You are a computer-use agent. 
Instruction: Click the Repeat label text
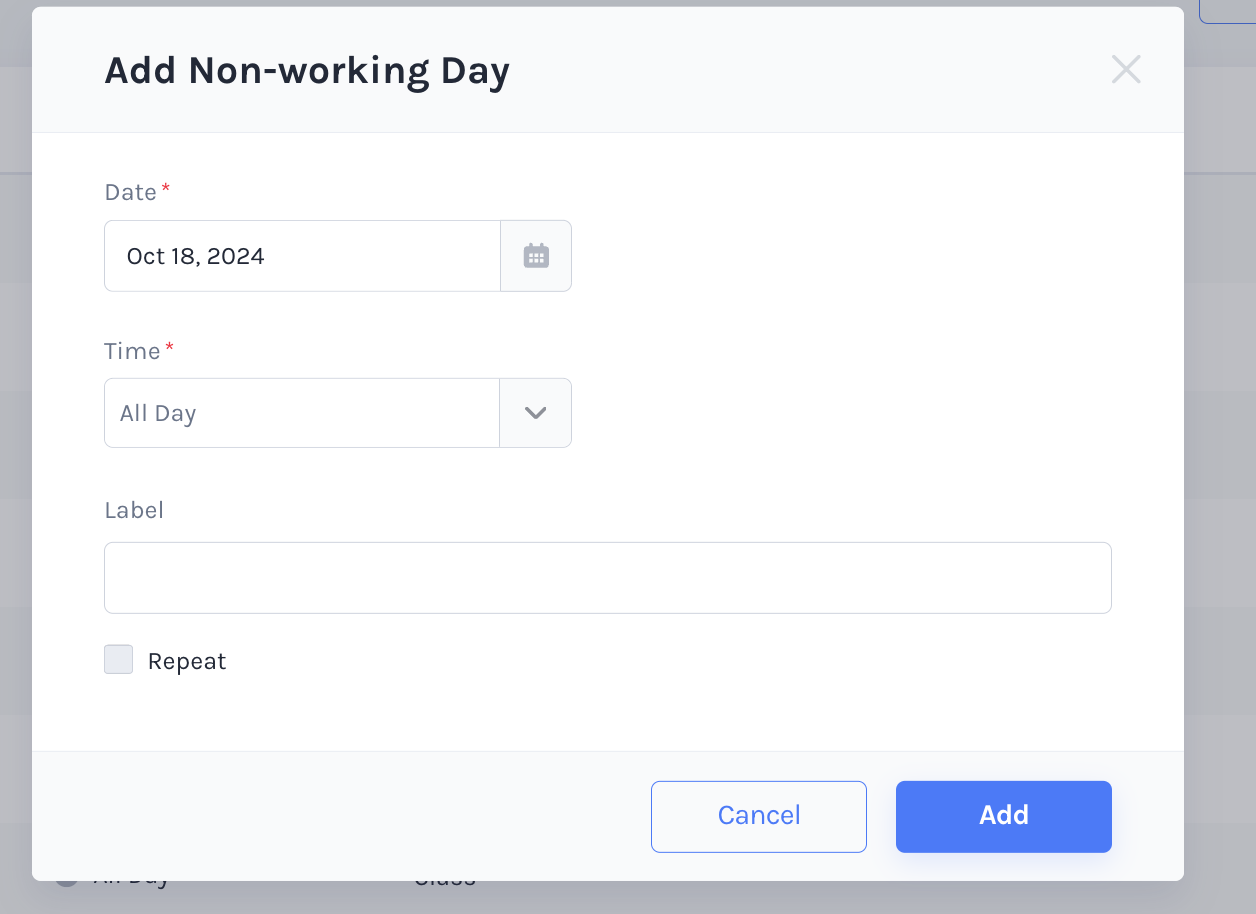187,661
